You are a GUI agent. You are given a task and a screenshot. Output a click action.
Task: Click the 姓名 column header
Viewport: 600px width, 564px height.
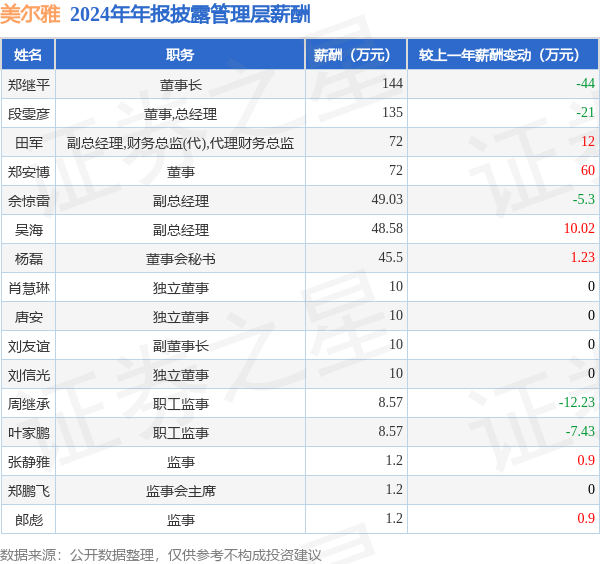pos(28,55)
